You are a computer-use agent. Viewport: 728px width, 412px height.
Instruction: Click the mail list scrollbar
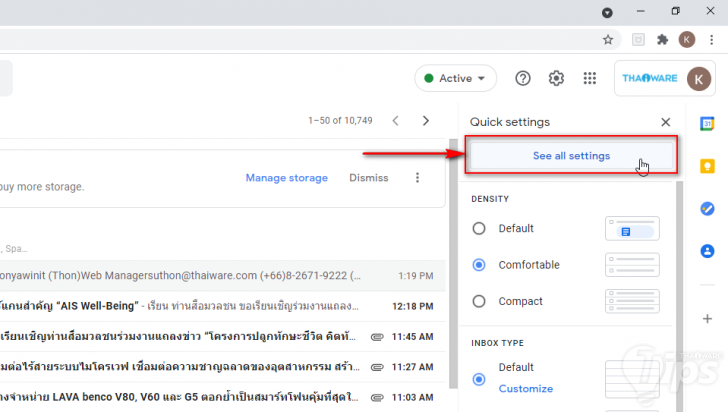coord(453,263)
